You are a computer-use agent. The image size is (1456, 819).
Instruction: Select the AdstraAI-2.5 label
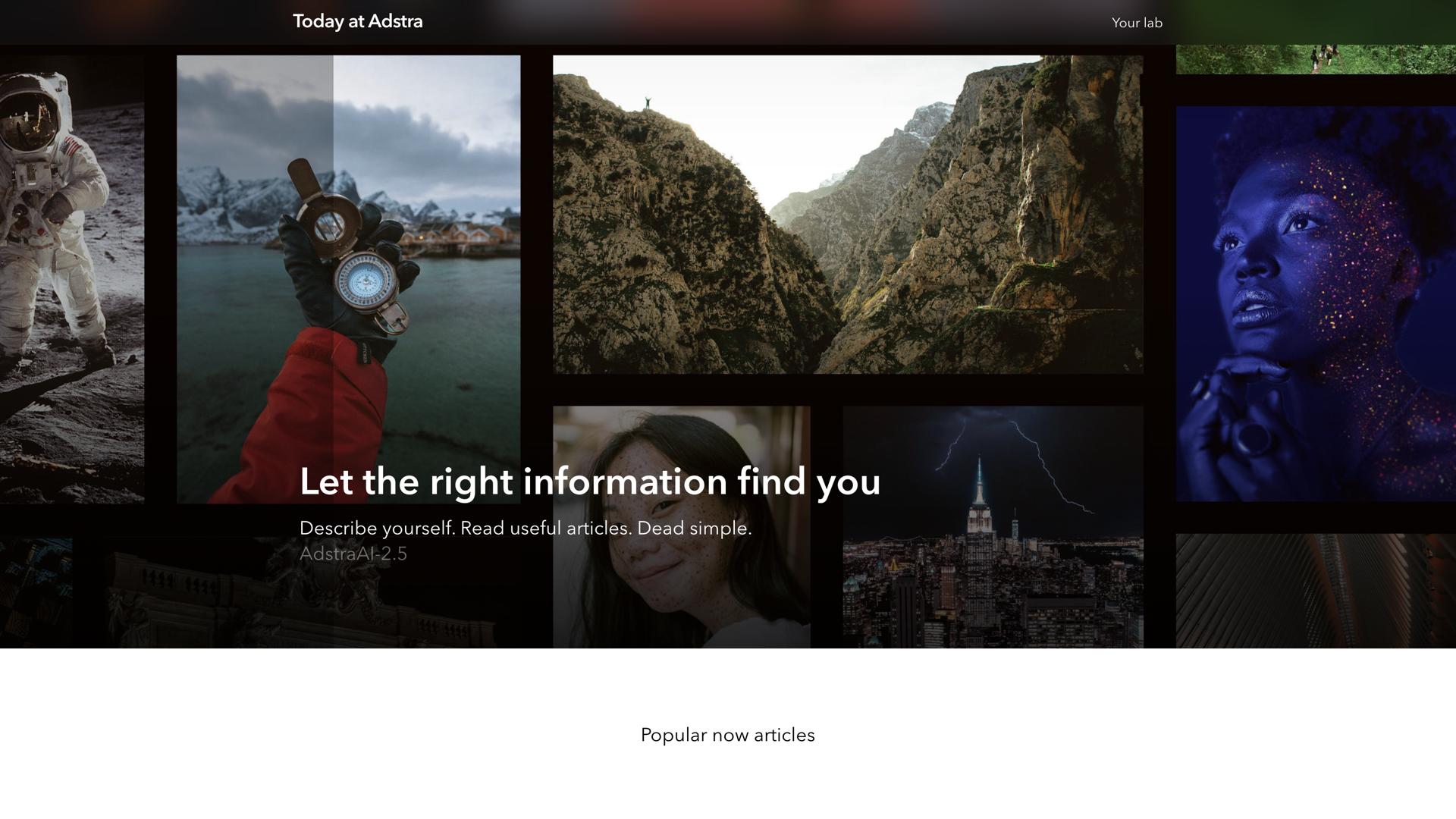353,554
